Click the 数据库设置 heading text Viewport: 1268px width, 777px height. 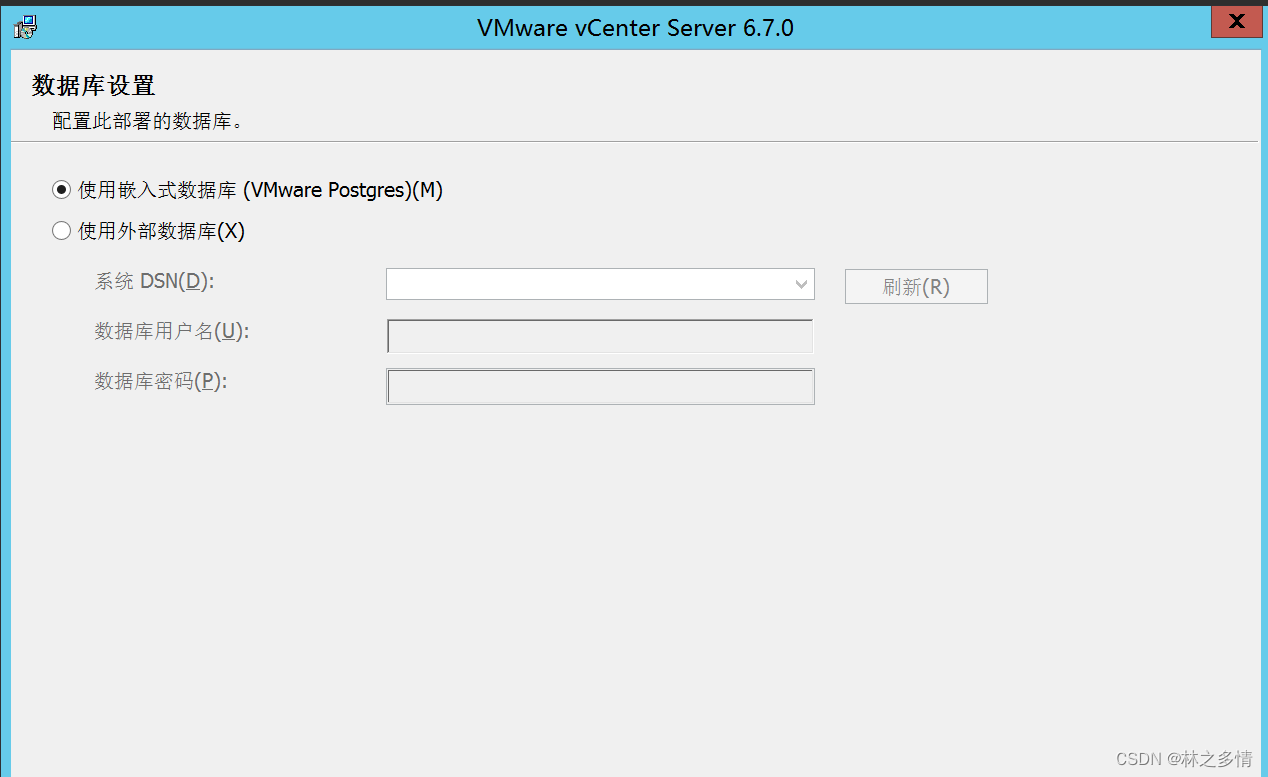94,85
